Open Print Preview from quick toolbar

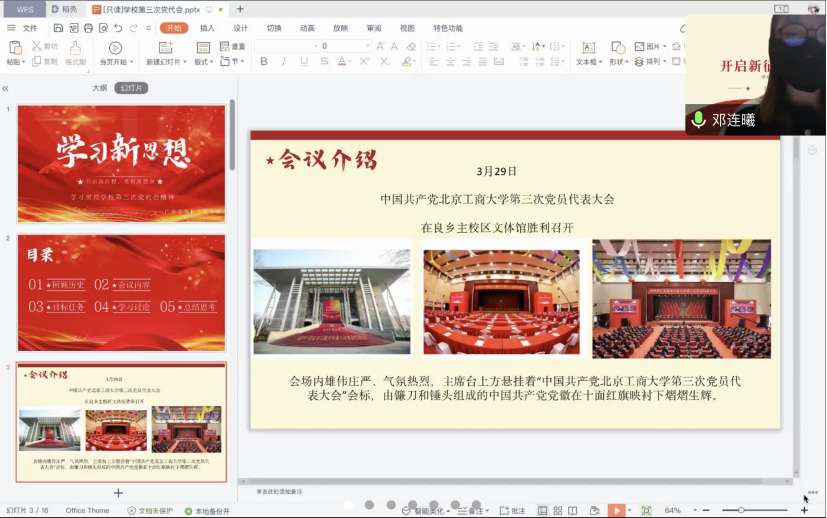click(103, 28)
